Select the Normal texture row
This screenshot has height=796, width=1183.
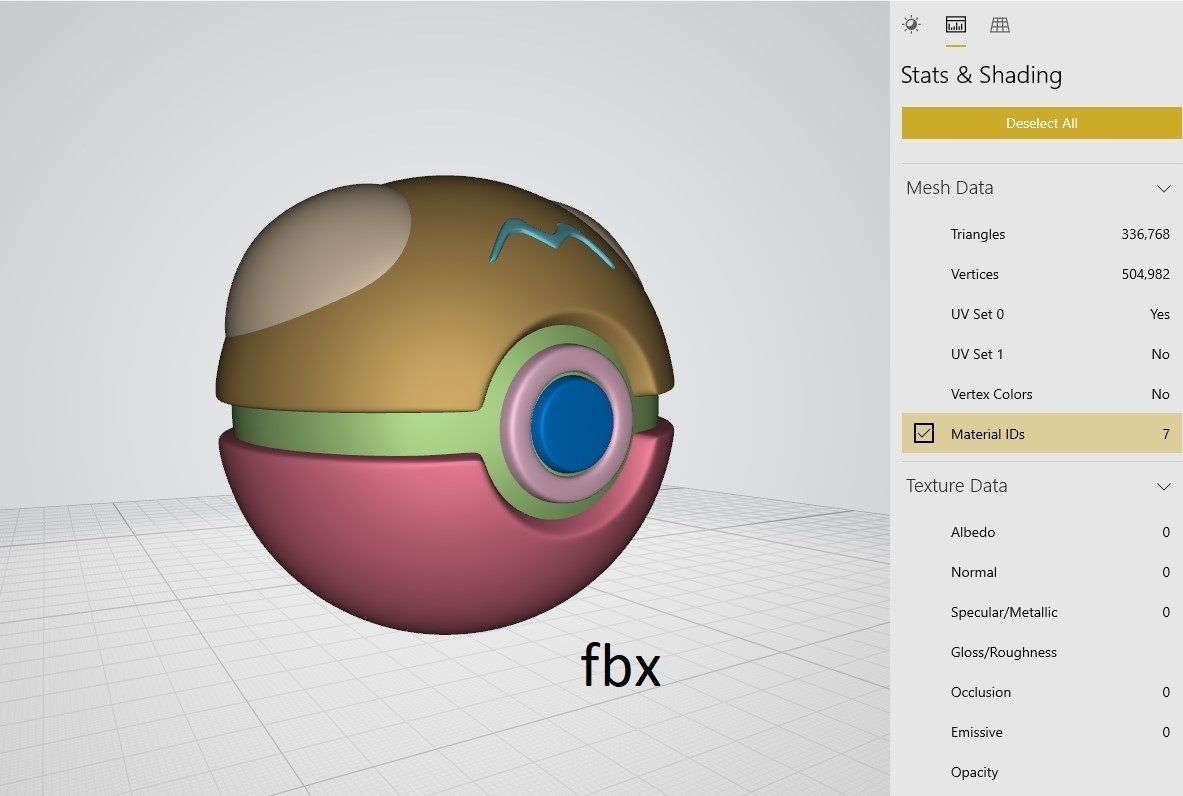click(1041, 572)
